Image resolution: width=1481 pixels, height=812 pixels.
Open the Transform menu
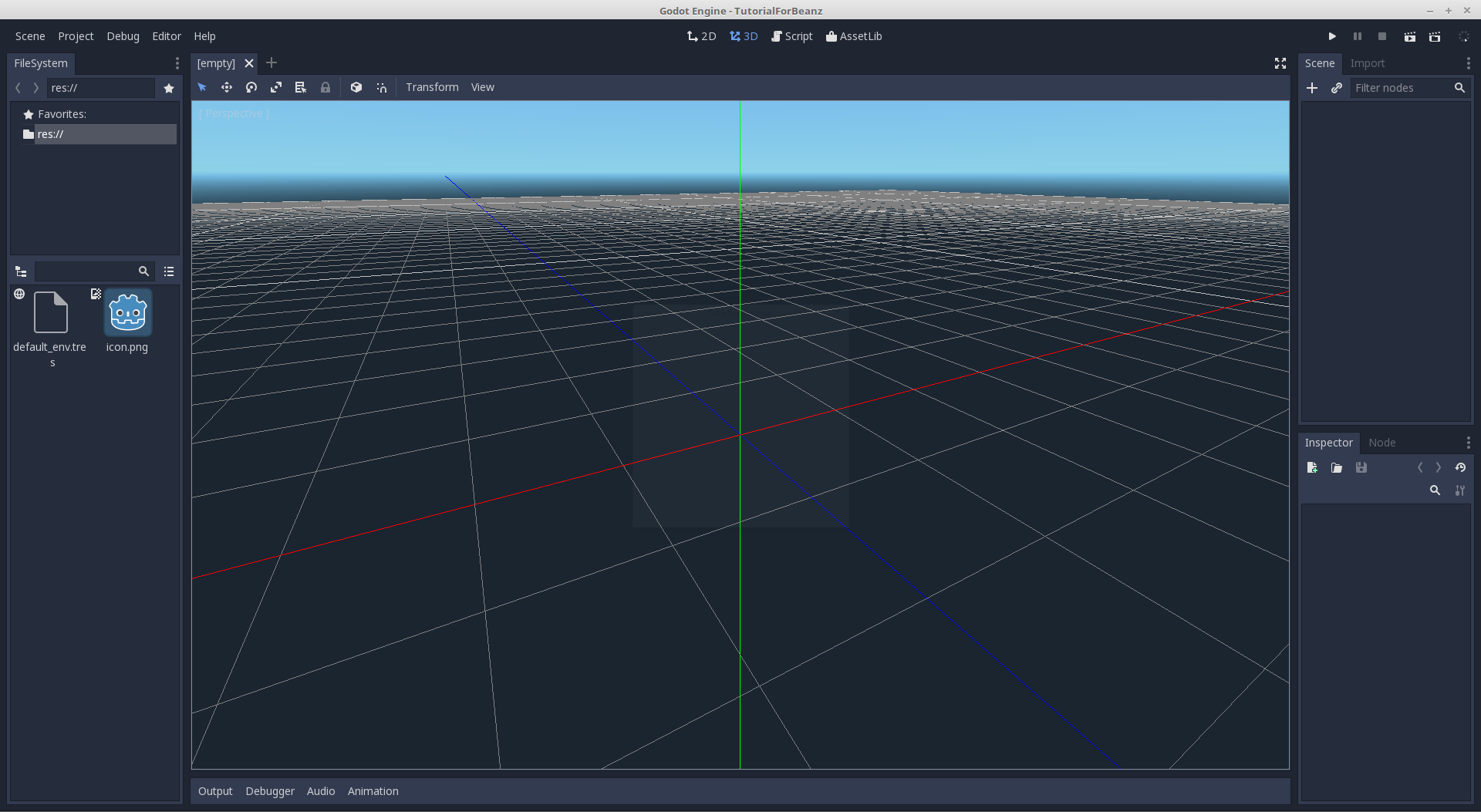tap(432, 87)
